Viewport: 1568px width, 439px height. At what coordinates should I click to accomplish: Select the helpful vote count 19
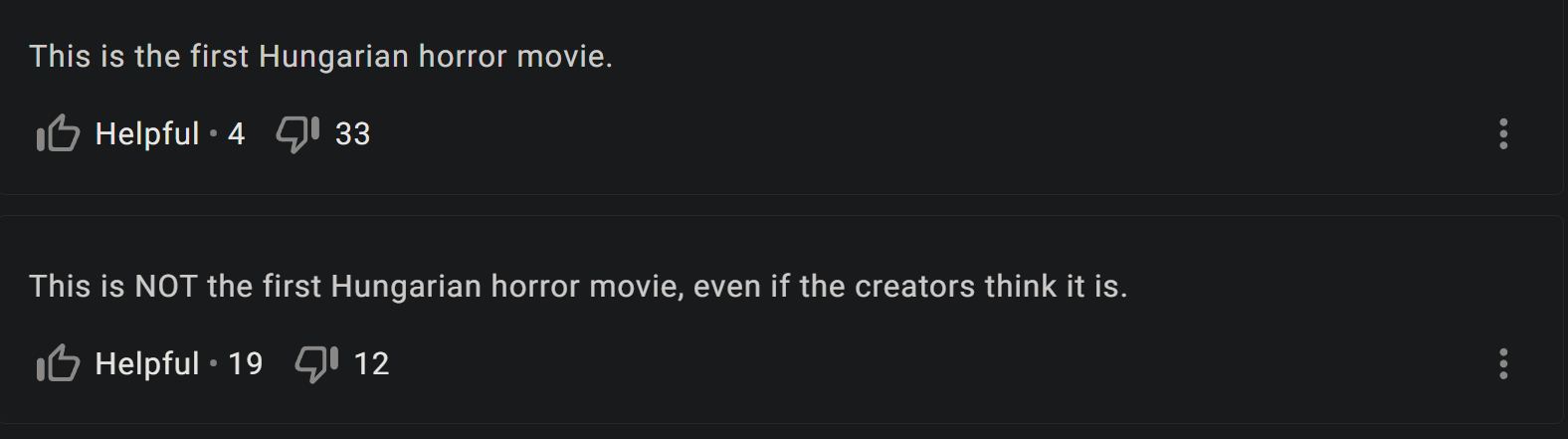click(246, 363)
